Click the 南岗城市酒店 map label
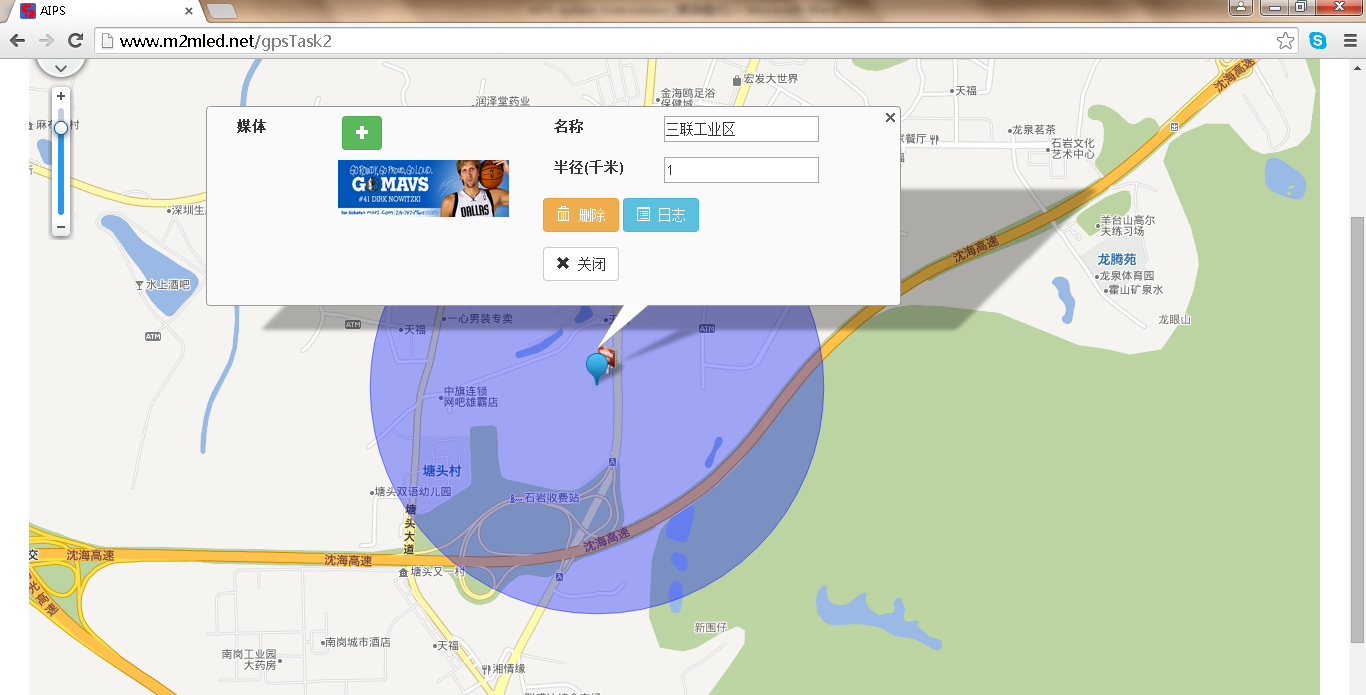Viewport: 1366px width, 695px height. pyautogui.click(x=357, y=642)
